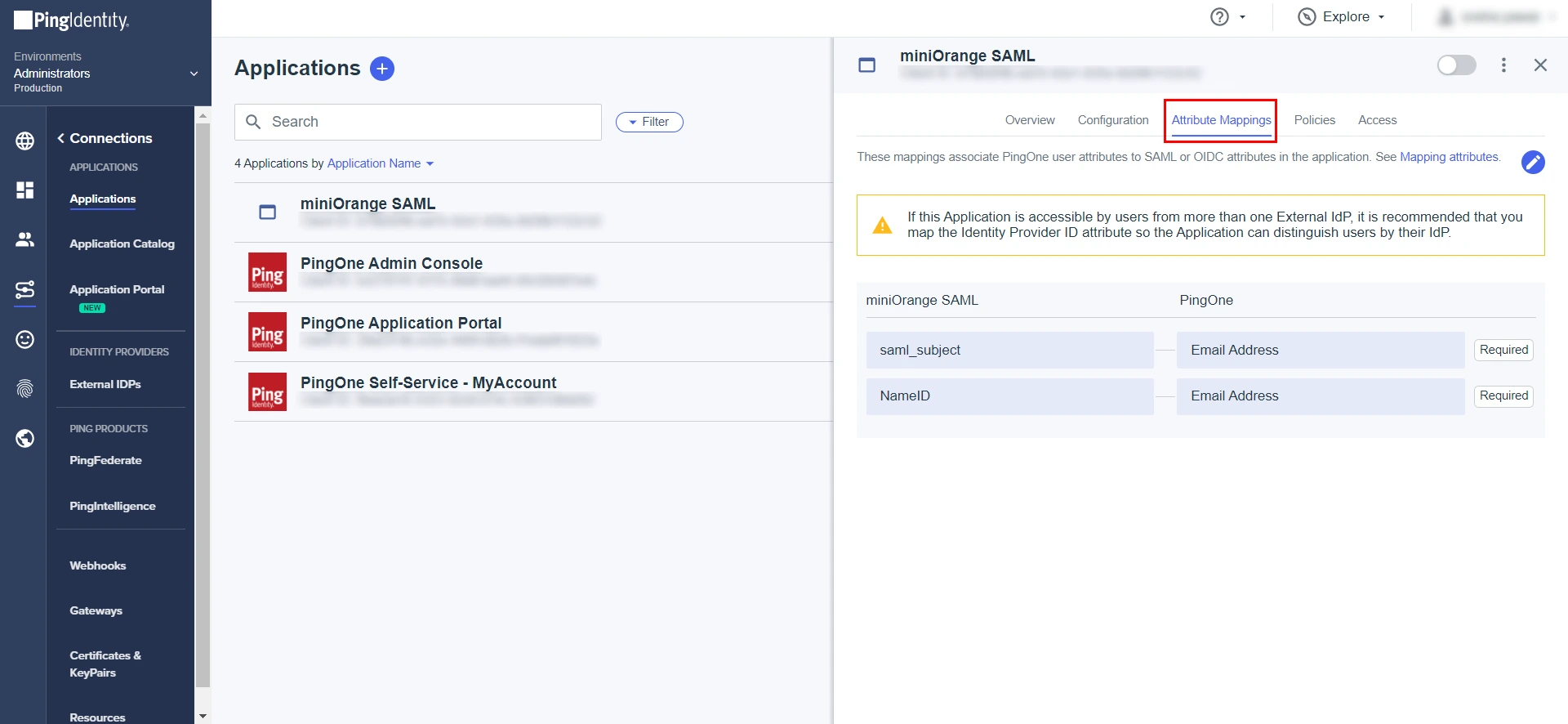Collapse Connections with the back chevron

[x=61, y=138]
